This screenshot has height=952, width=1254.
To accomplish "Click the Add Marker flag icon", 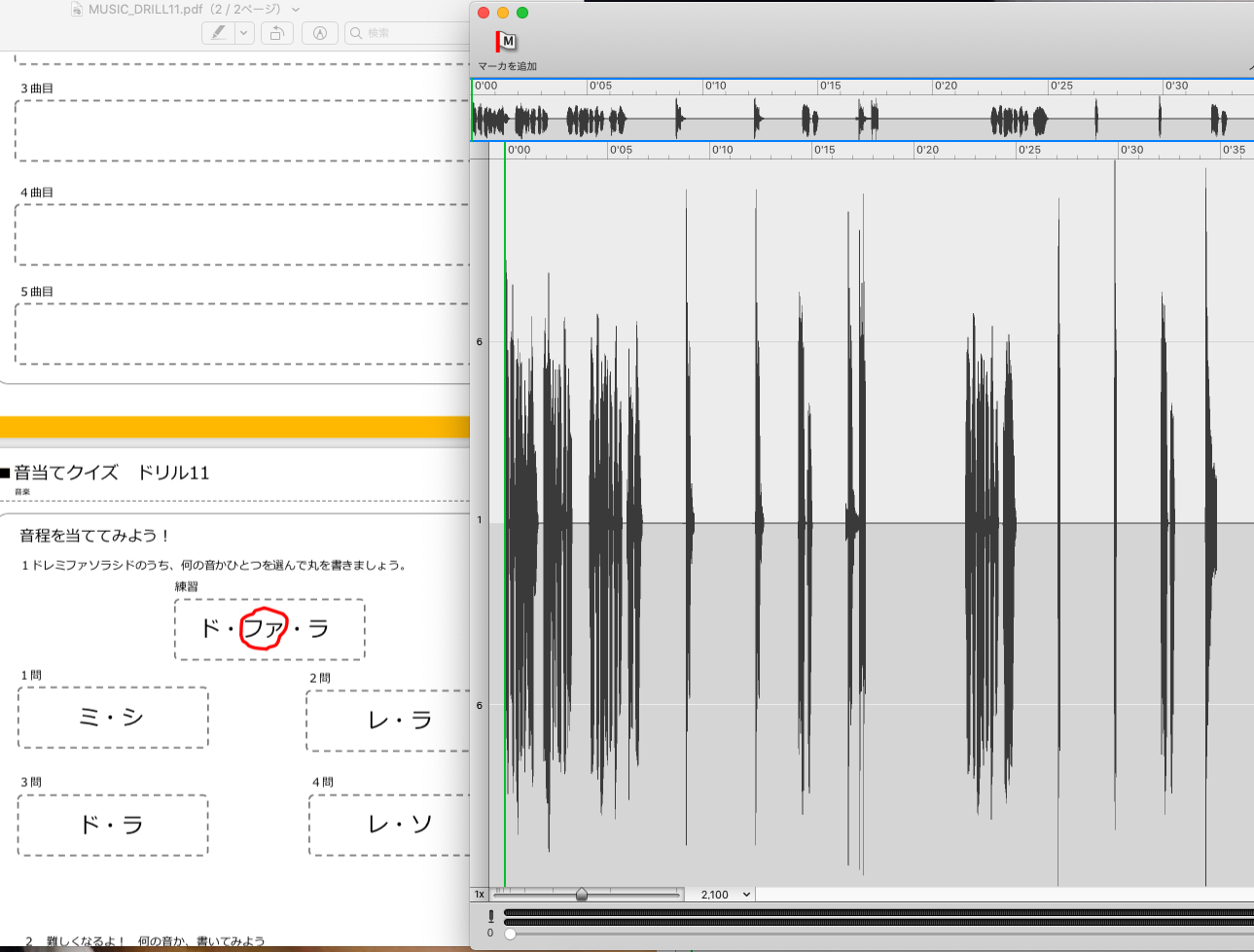I will click(x=506, y=42).
